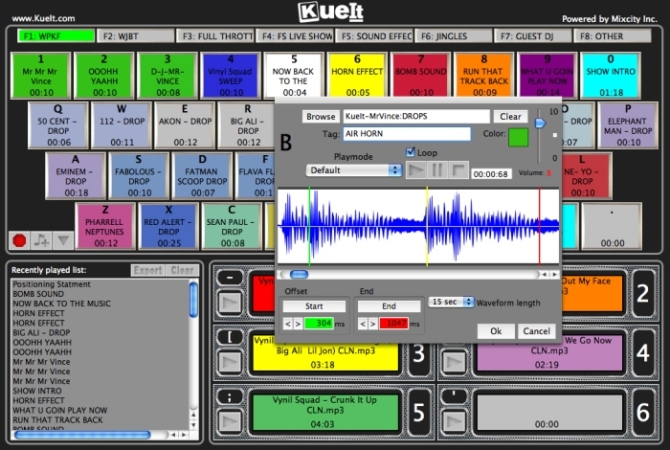
Task: Click the play button for deck 5
Action: (x=230, y=421)
